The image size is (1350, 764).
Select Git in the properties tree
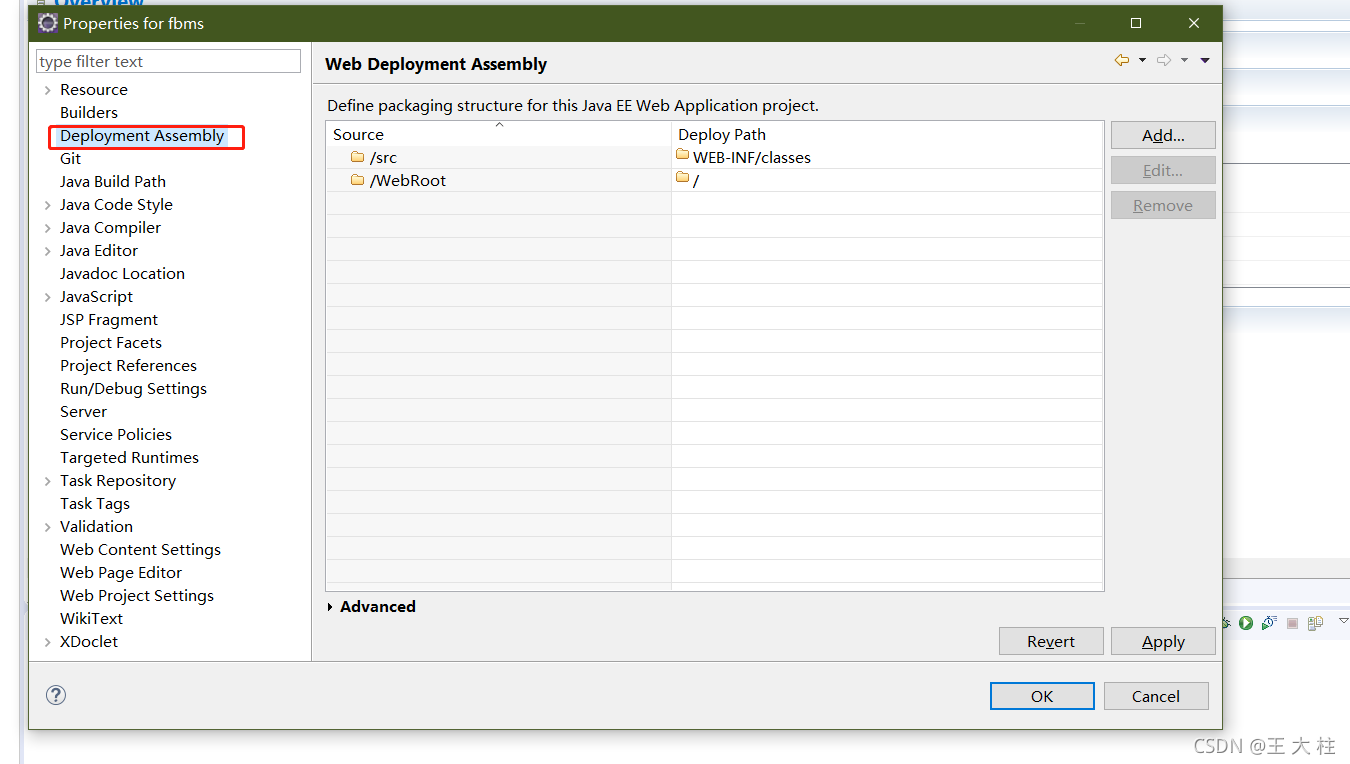pos(70,158)
